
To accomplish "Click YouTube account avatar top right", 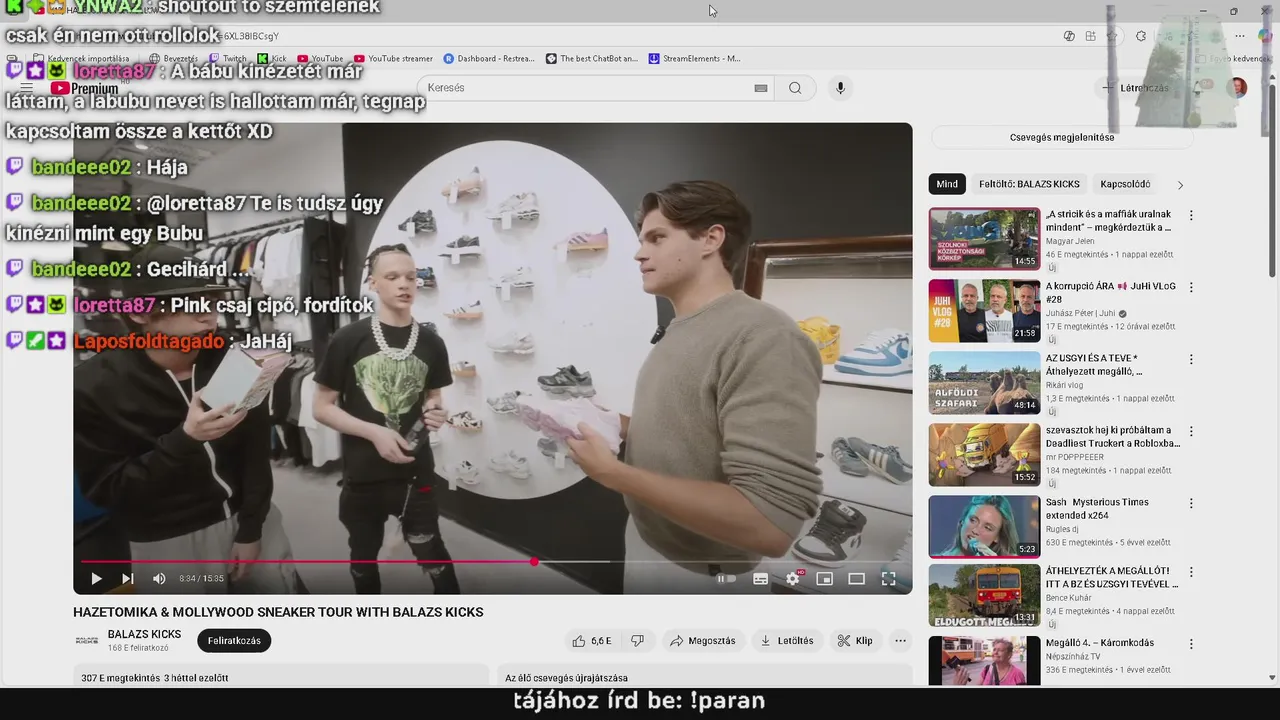I will click(1237, 88).
